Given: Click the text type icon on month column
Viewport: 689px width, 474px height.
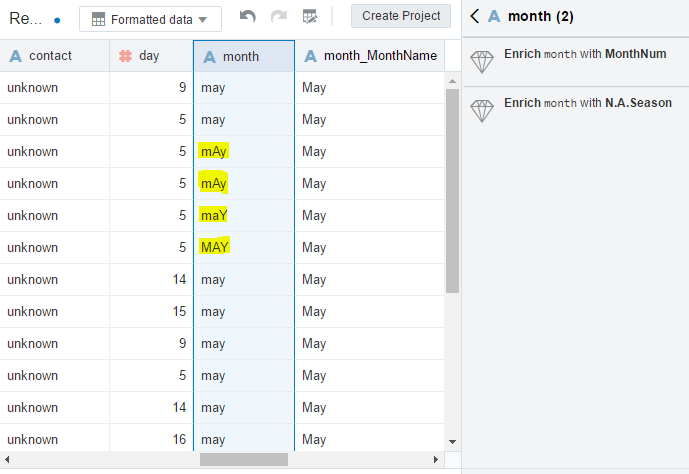Looking at the screenshot, I should point(210,57).
